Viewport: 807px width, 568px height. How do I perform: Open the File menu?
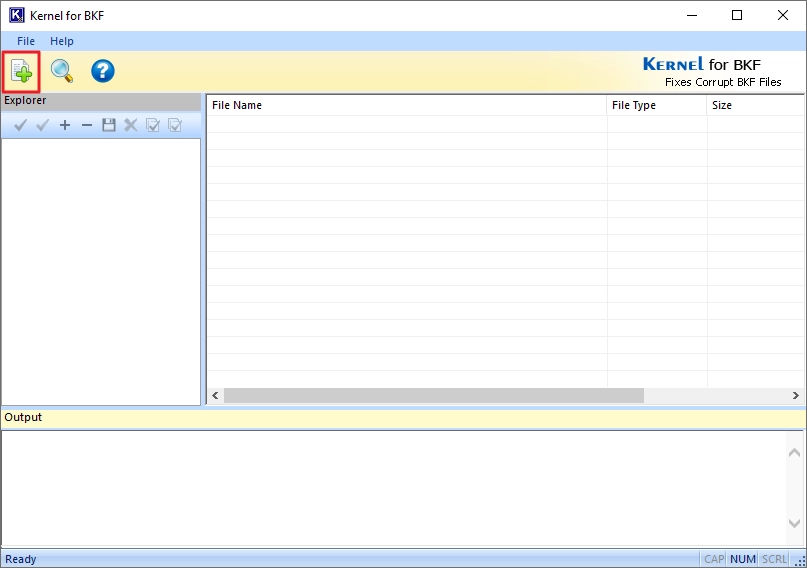coord(26,41)
